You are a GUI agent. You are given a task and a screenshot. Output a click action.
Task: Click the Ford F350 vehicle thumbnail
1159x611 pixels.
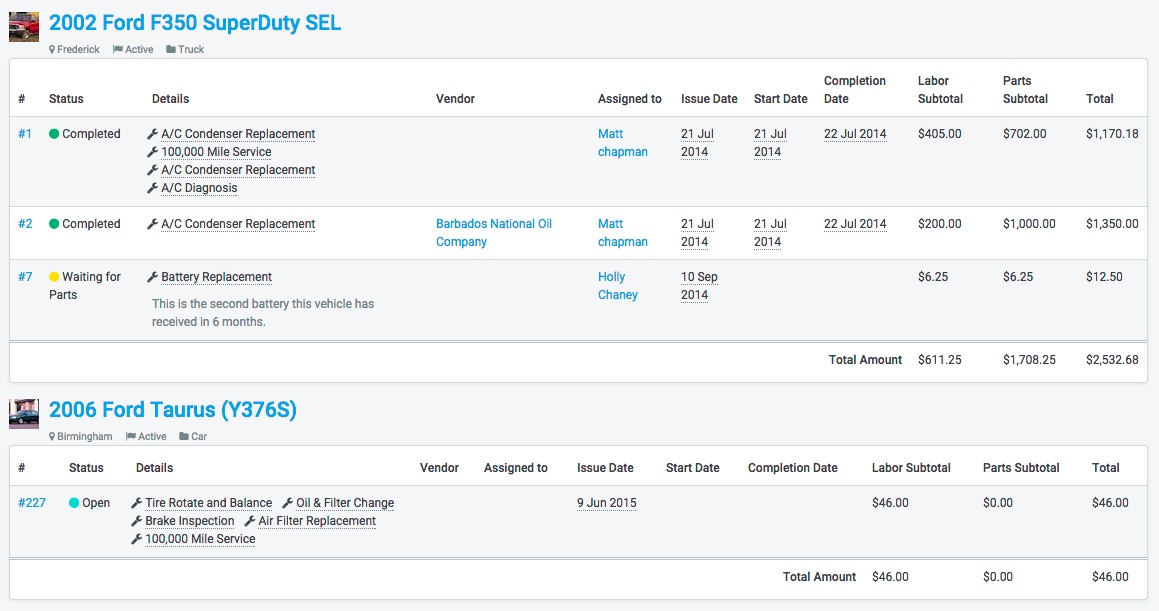(x=24, y=27)
